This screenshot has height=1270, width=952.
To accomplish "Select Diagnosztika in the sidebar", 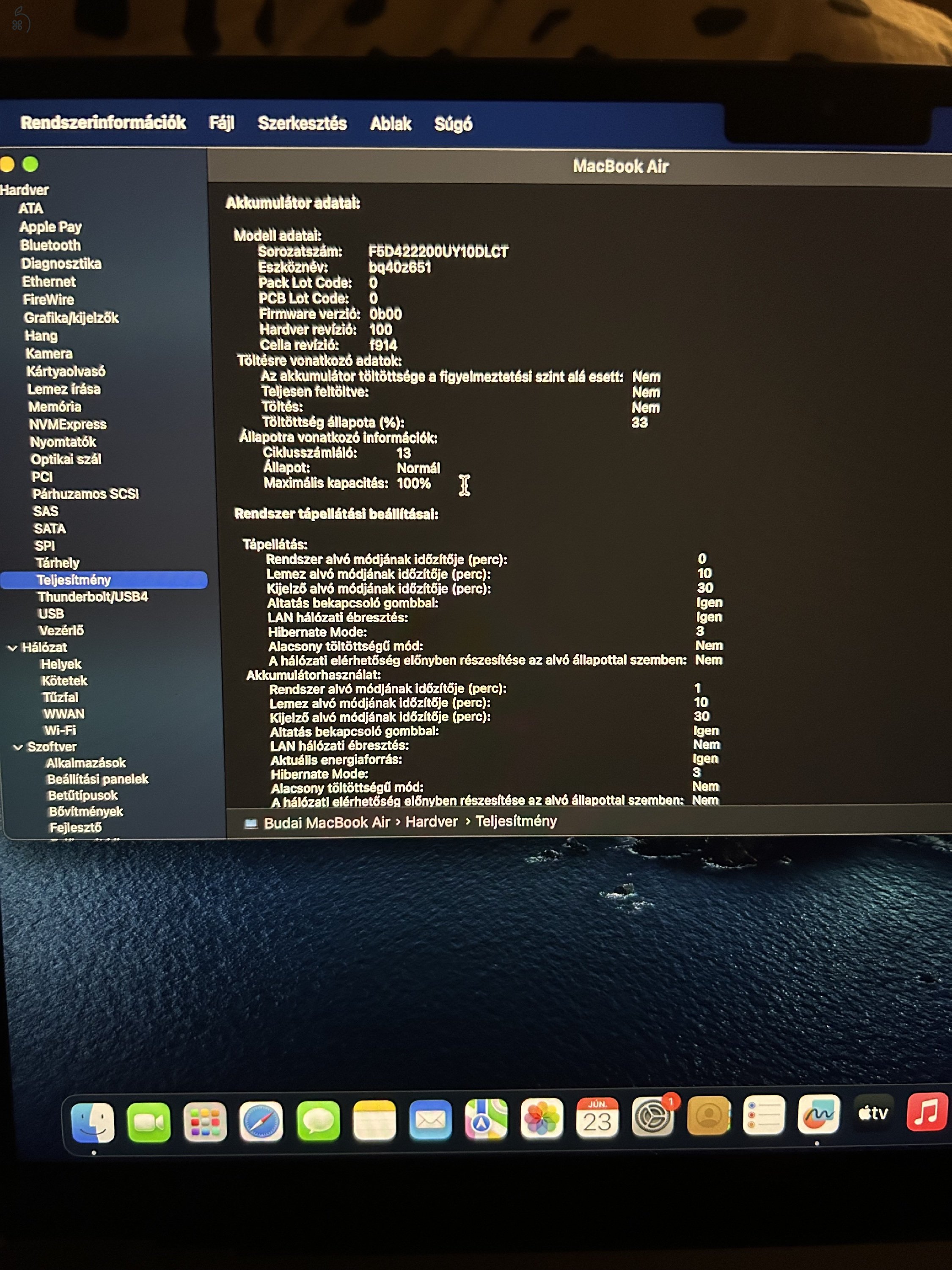I will pos(61,264).
